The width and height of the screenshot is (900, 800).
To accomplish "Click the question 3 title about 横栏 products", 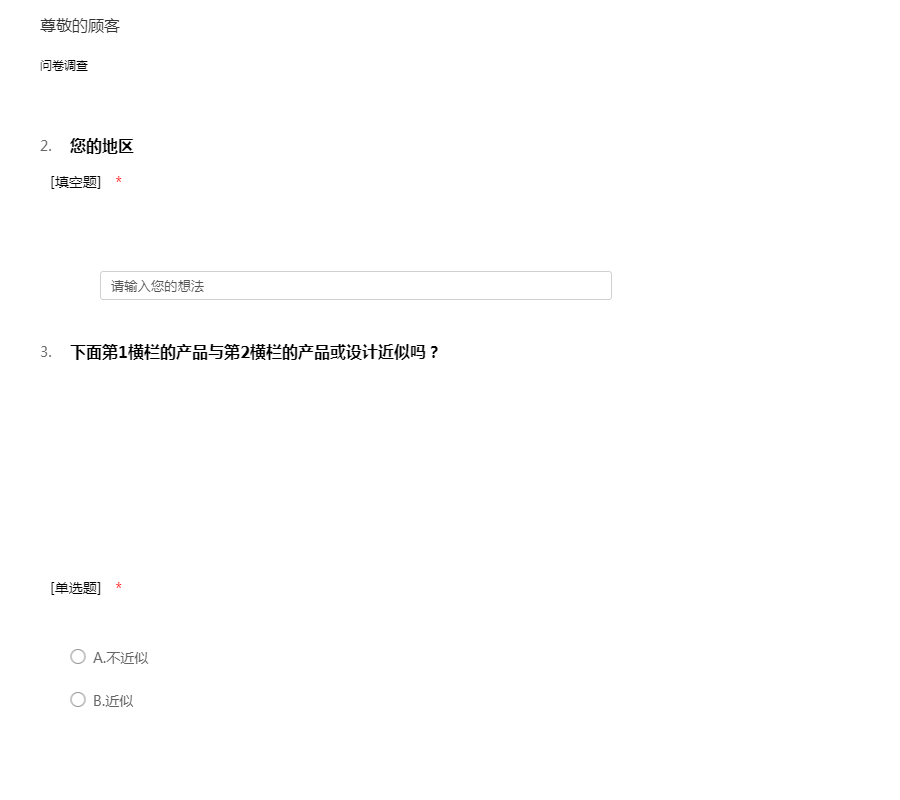I will pyautogui.click(x=254, y=352).
